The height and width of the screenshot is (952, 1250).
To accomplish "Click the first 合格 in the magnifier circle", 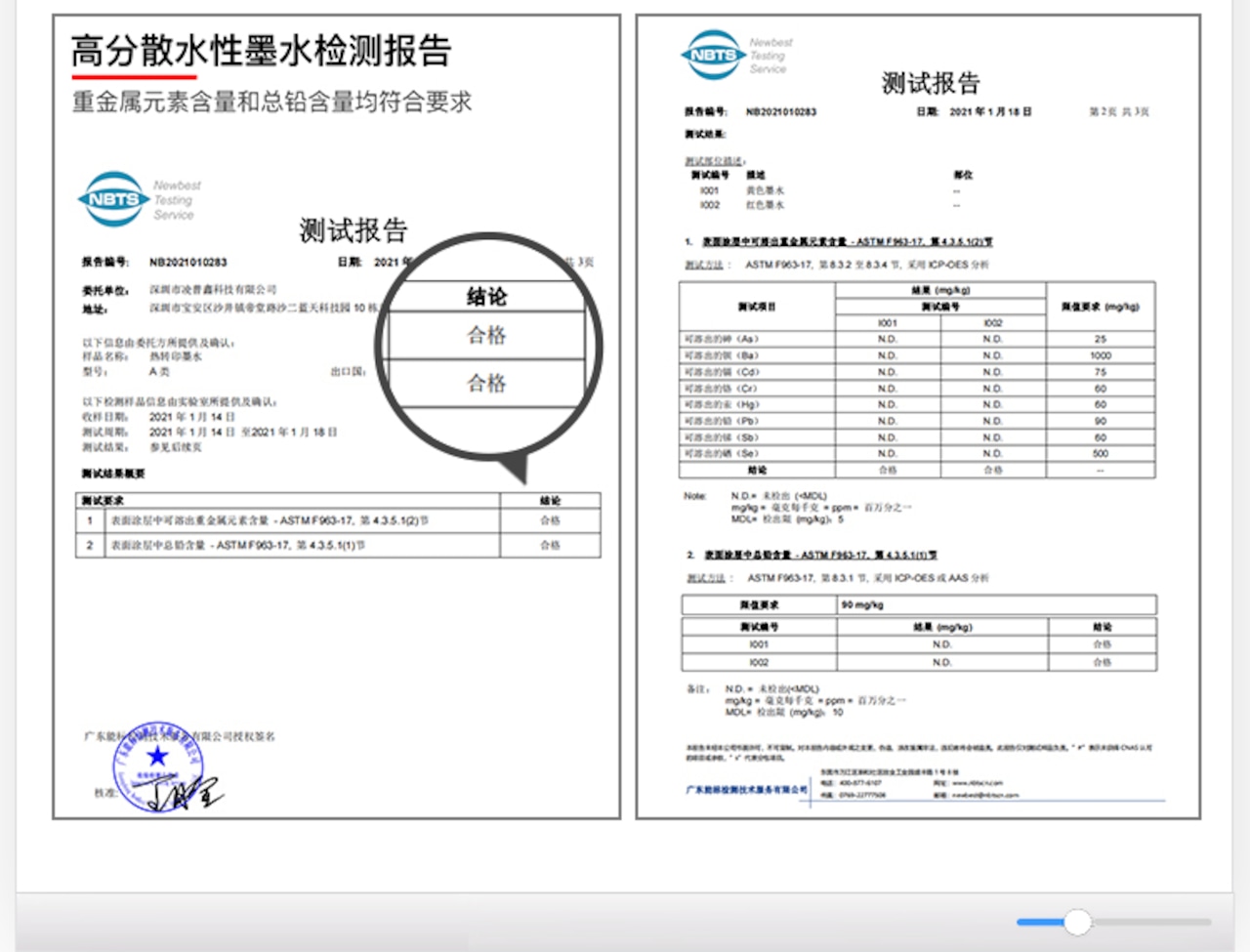I will [486, 335].
